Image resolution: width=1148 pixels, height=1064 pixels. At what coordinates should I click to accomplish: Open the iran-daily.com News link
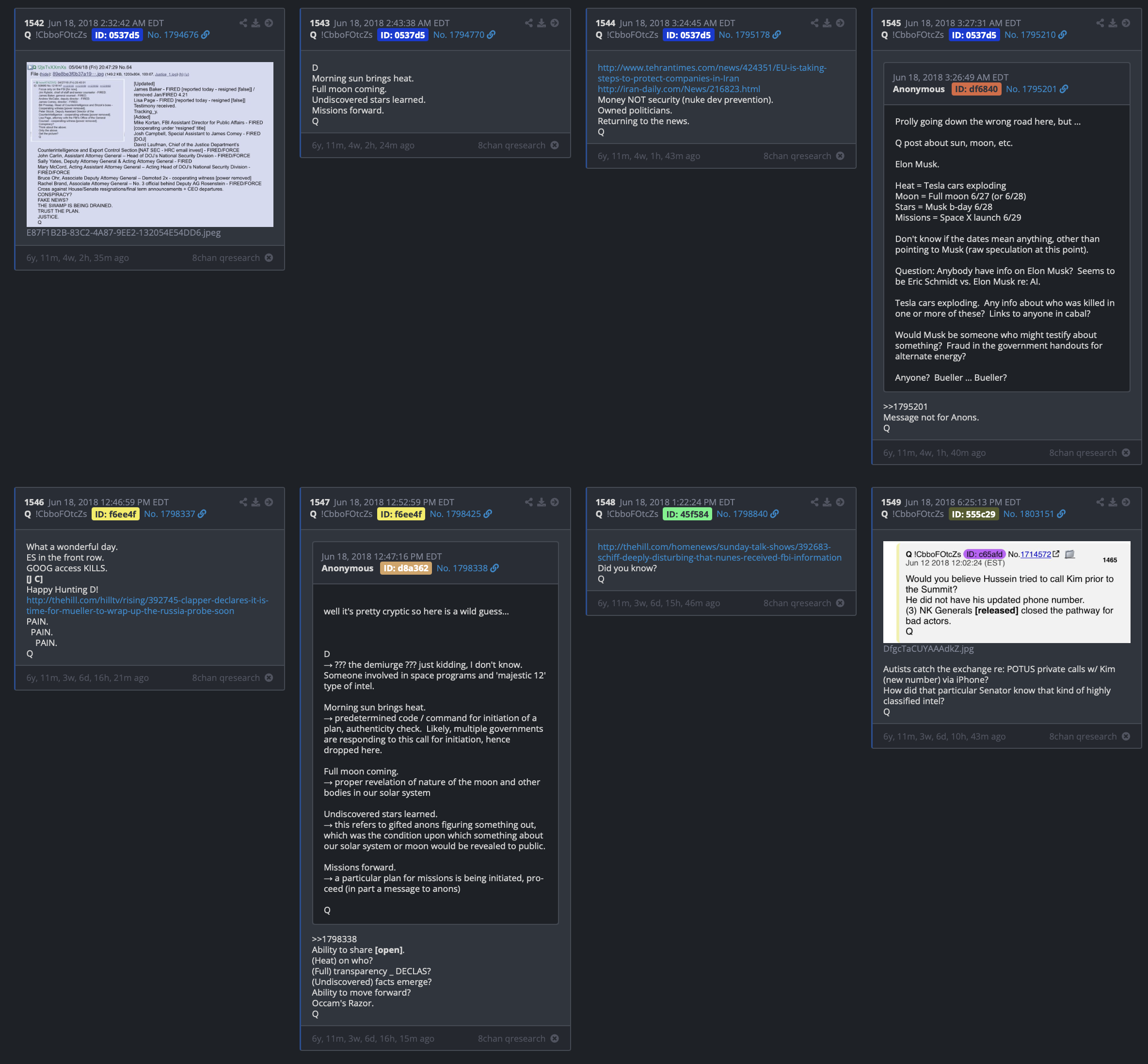pyautogui.click(x=678, y=89)
